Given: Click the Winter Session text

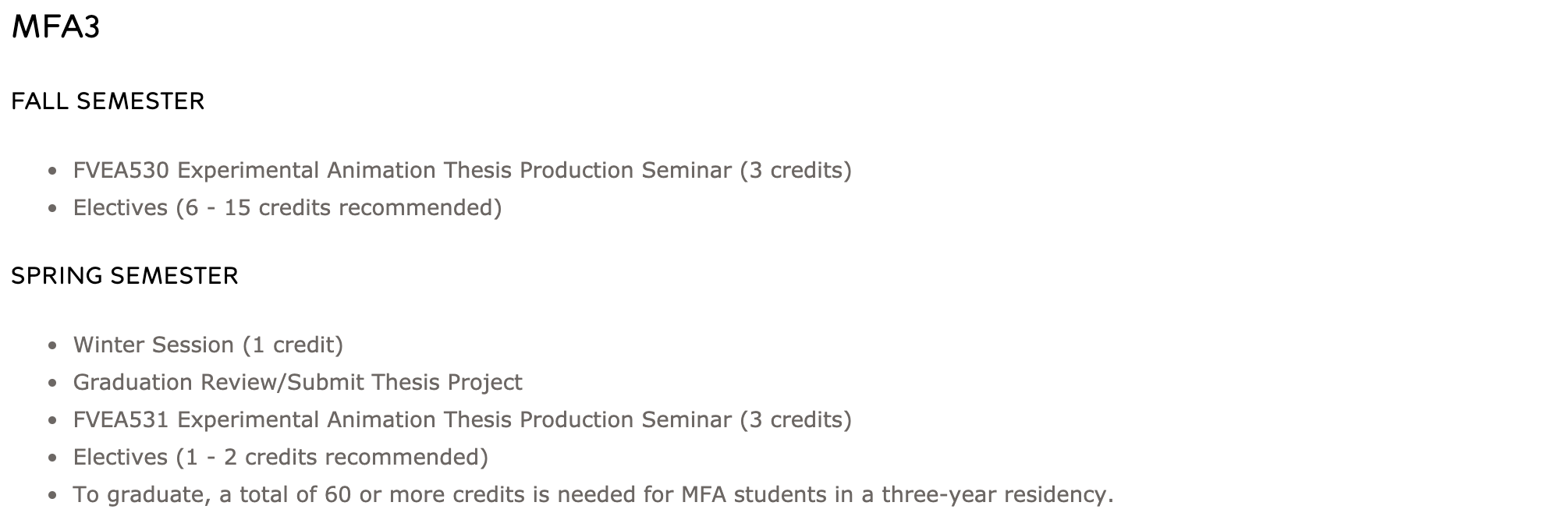Looking at the screenshot, I should tap(154, 345).
